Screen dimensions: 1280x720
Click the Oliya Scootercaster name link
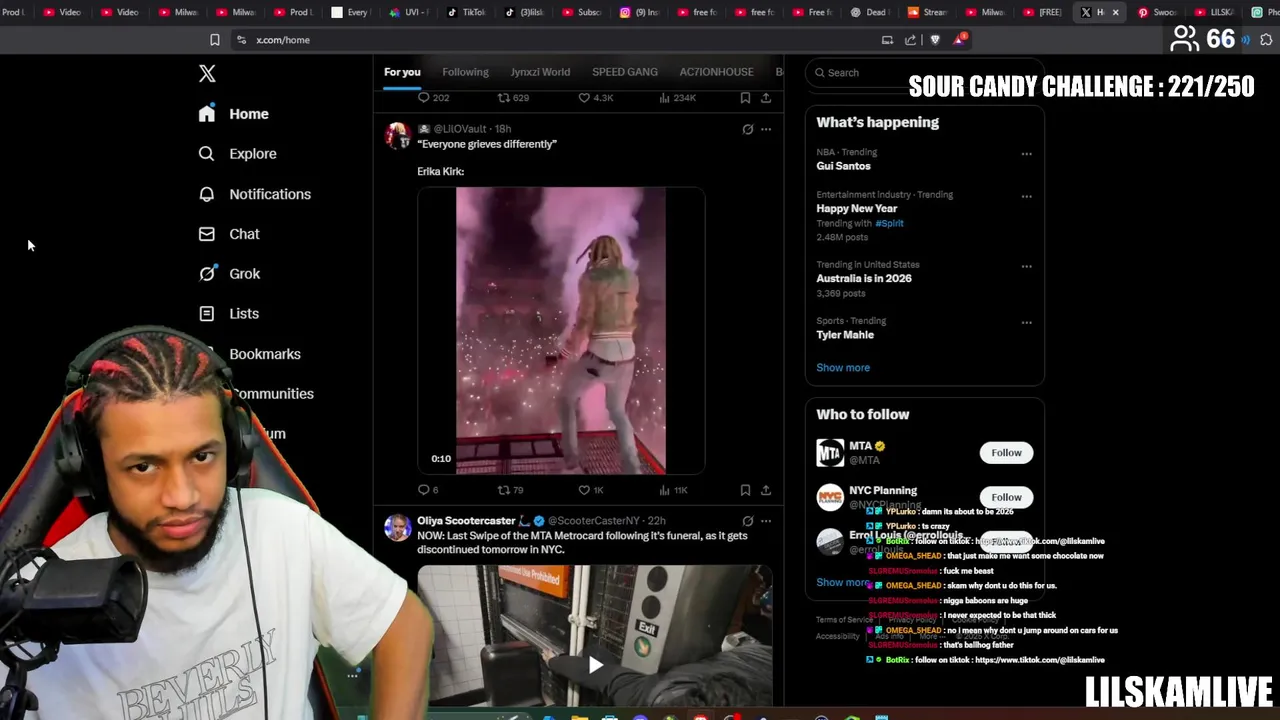(x=466, y=521)
